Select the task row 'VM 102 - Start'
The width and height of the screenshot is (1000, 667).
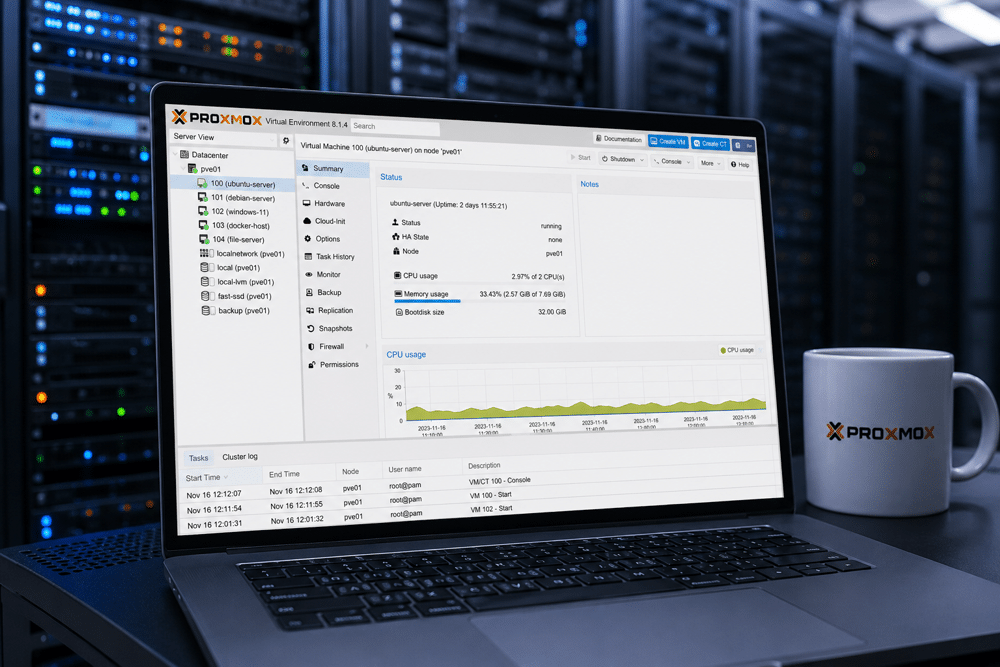coord(482,513)
